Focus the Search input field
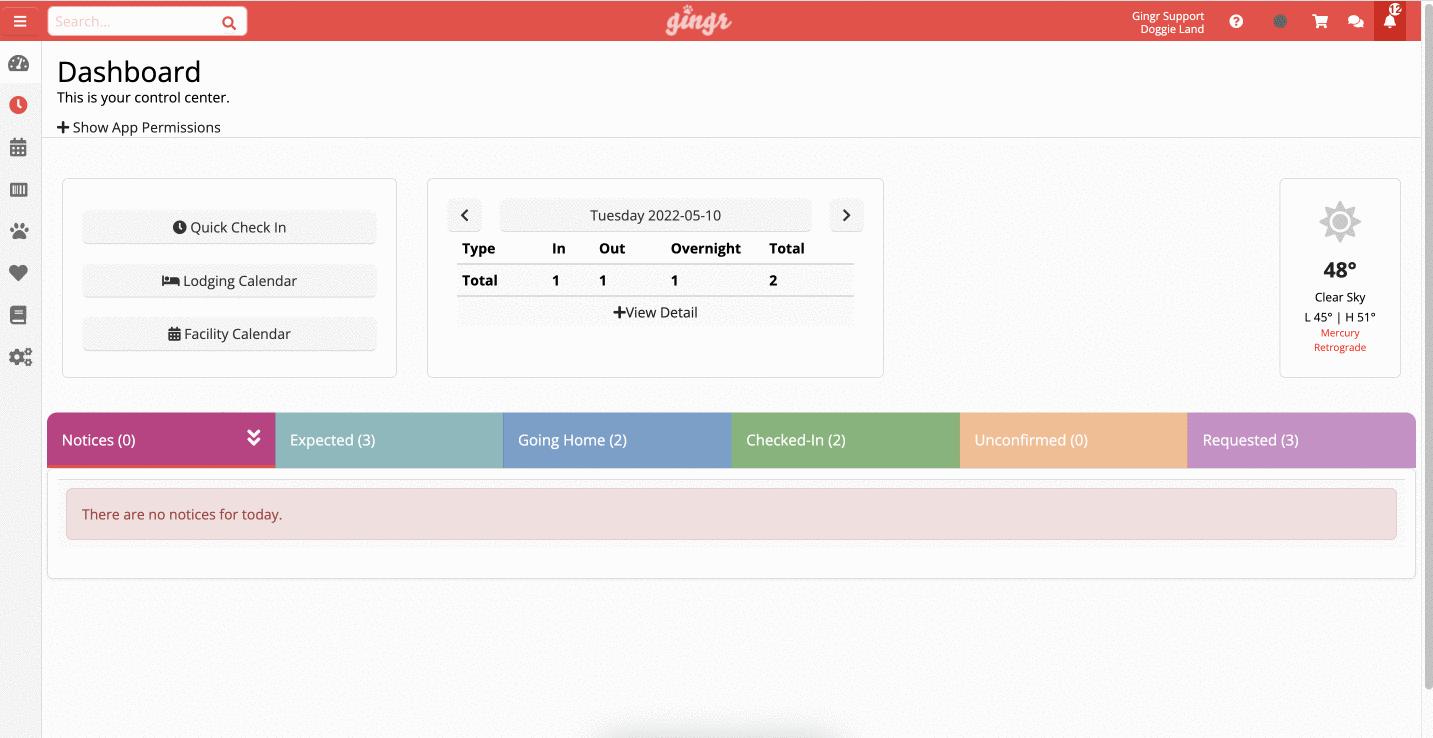 134,21
